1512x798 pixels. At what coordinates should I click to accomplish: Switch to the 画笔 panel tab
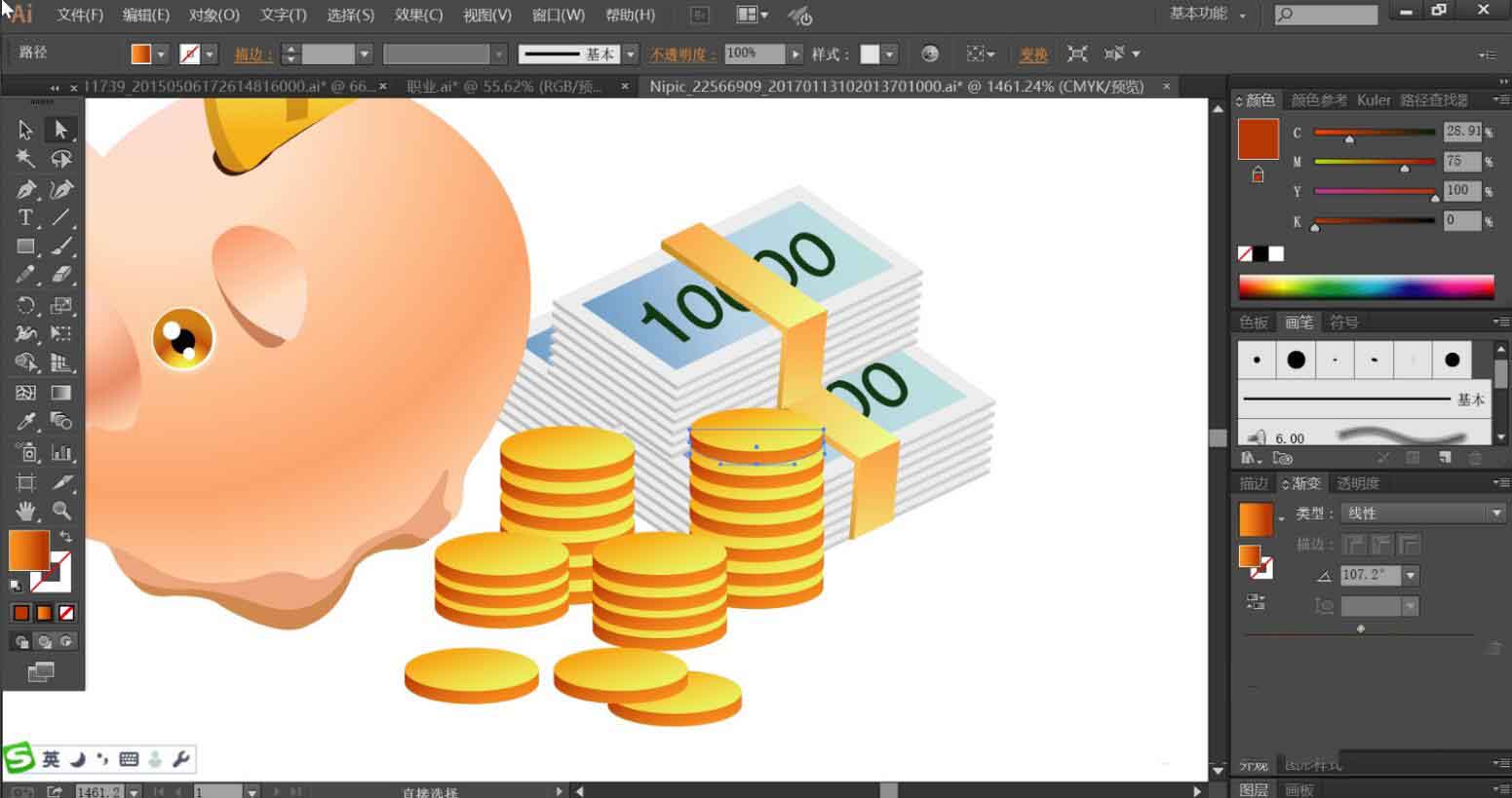coord(1299,323)
